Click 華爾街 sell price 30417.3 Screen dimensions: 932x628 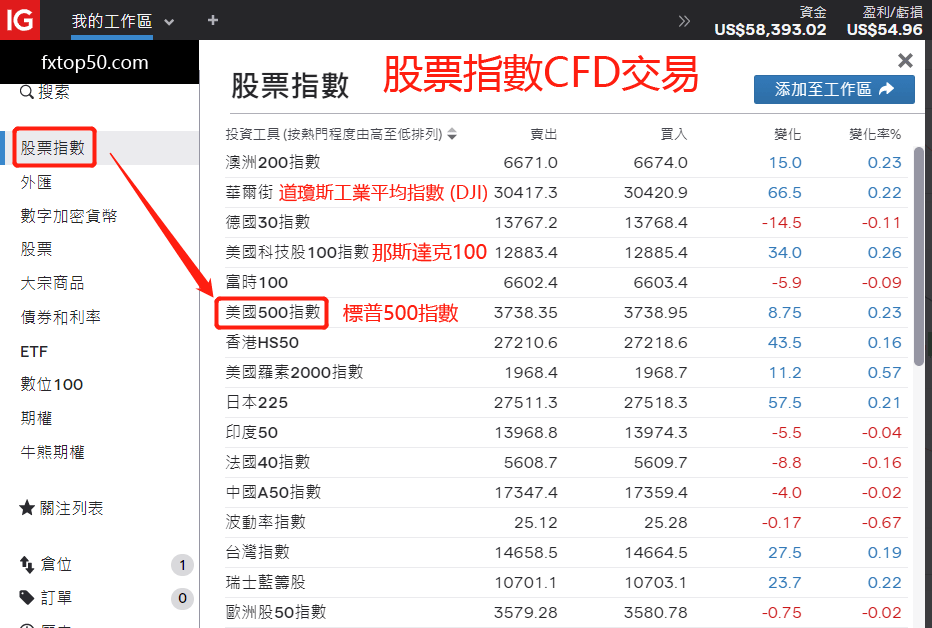coord(525,192)
